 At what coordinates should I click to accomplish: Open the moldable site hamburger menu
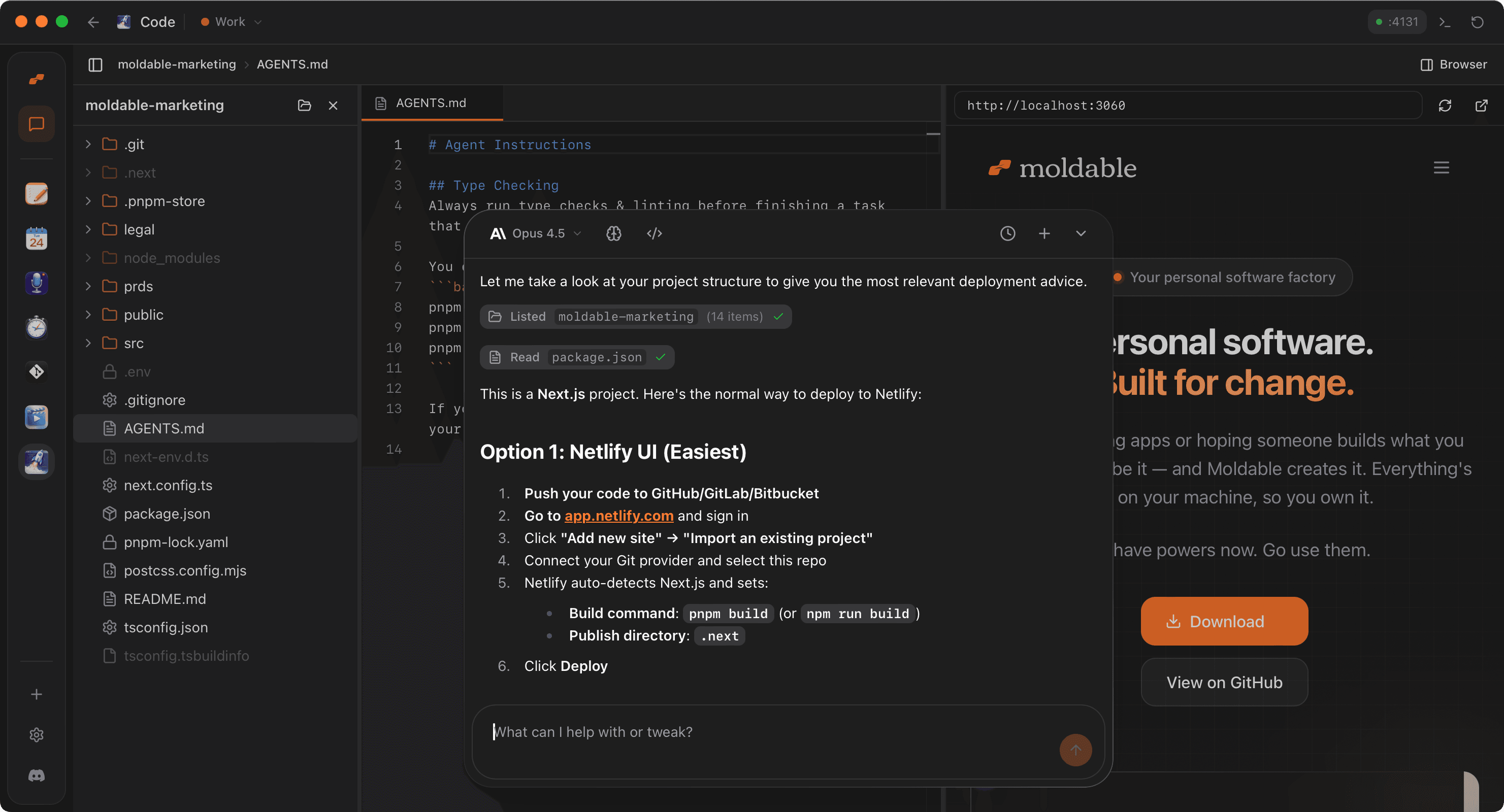click(1441, 167)
